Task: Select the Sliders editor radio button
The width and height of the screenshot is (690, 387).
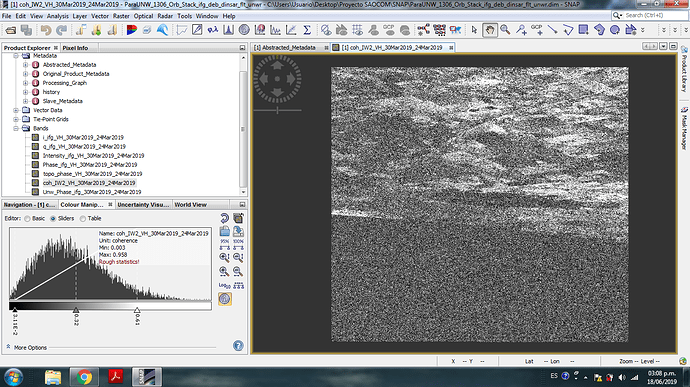Action: [x=53, y=219]
